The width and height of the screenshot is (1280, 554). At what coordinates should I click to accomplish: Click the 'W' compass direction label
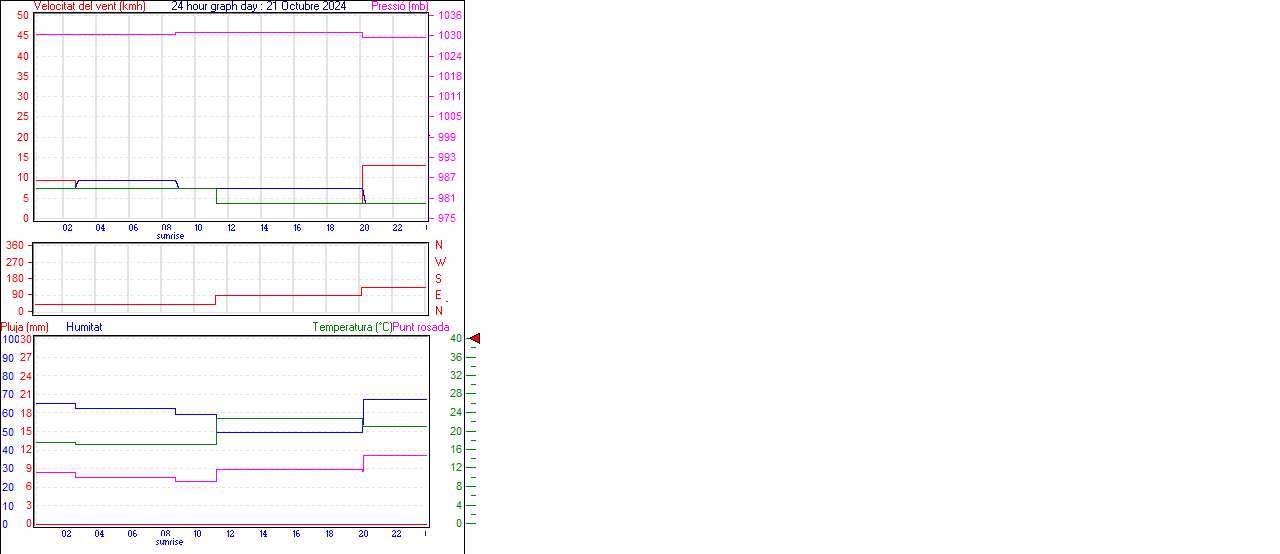pyautogui.click(x=440, y=262)
